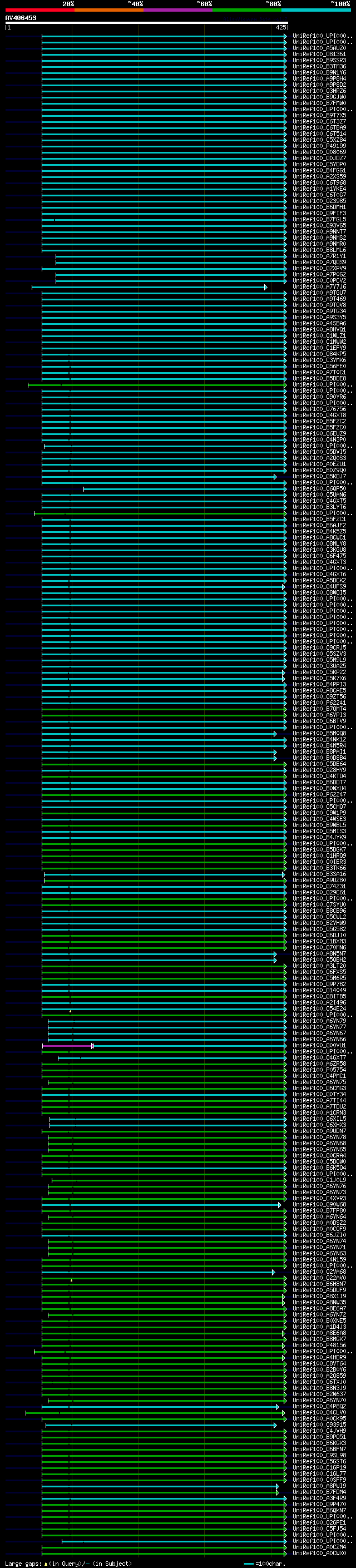Open label UniRef100_B6DMH1
356x1568 pixels.
click(319, 207)
